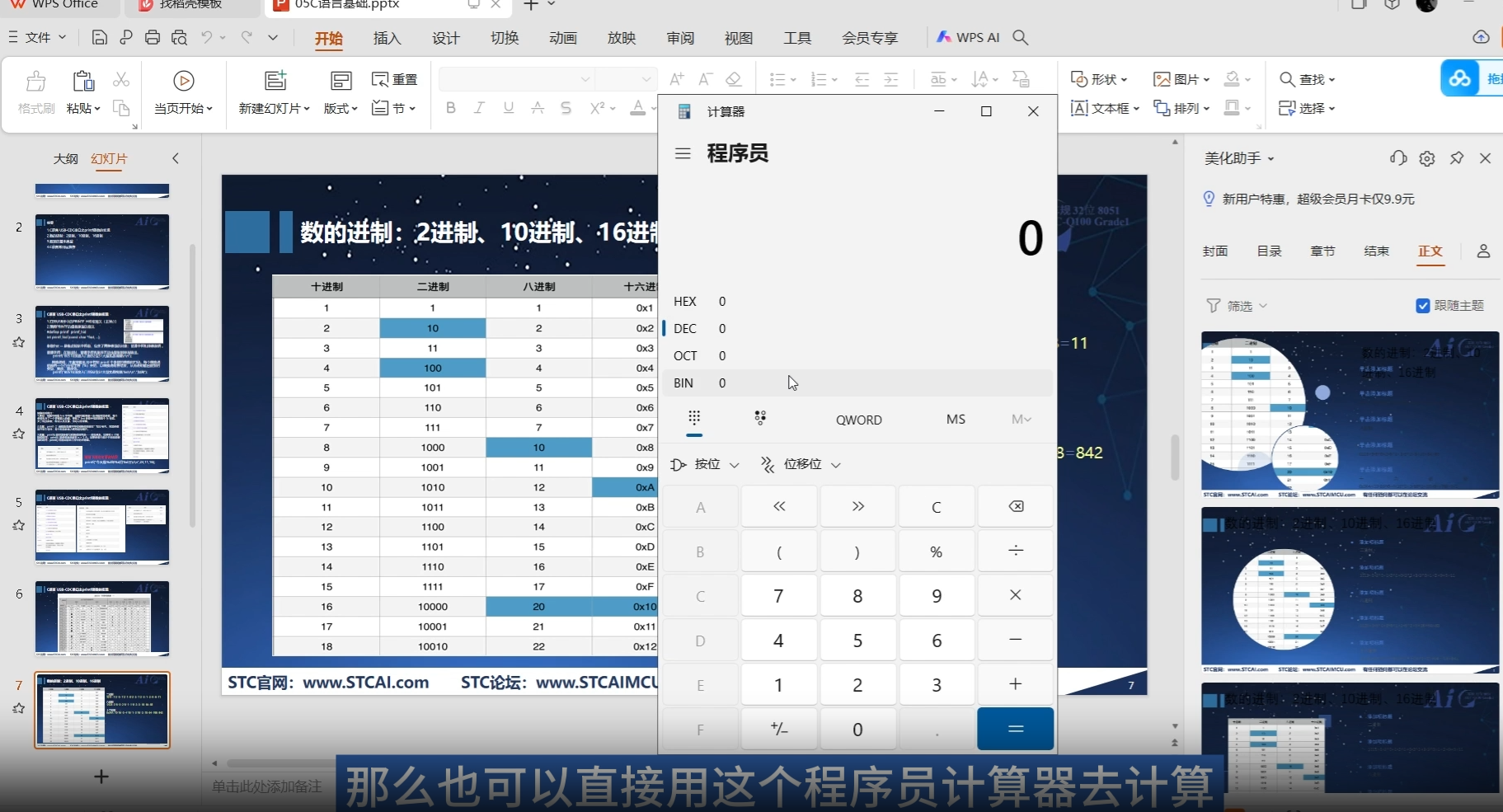Open 筛选 filter dropdown in assistant panel
1503x812 pixels.
coord(1237,306)
